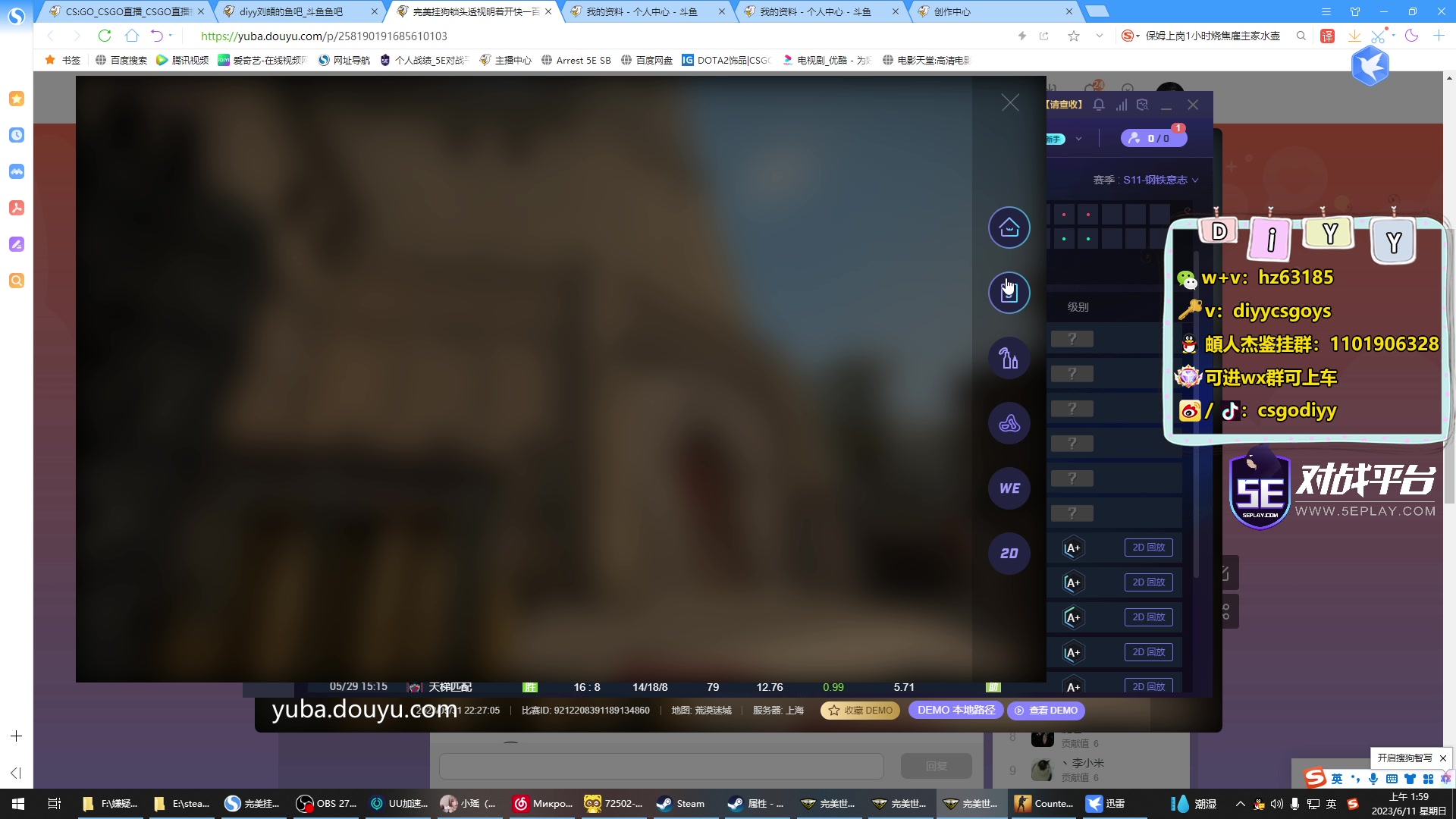Open the 百度搜索 bookmark
Viewport: 1456px width, 819px height.
coord(121,60)
